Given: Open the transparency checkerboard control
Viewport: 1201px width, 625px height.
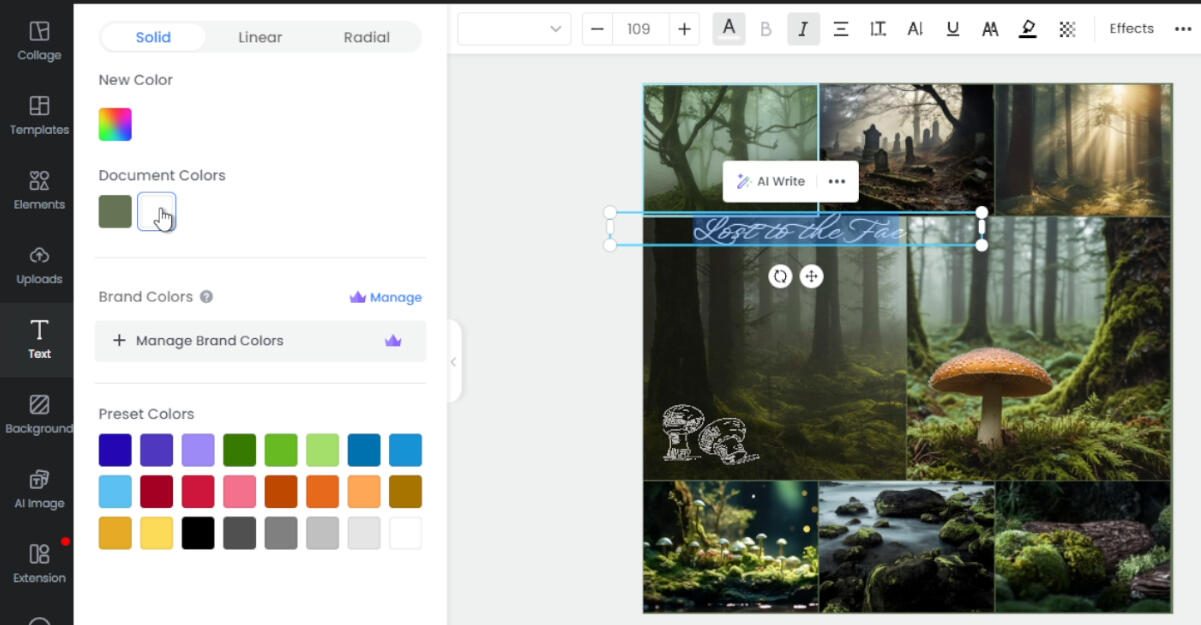Looking at the screenshot, I should (x=1067, y=29).
